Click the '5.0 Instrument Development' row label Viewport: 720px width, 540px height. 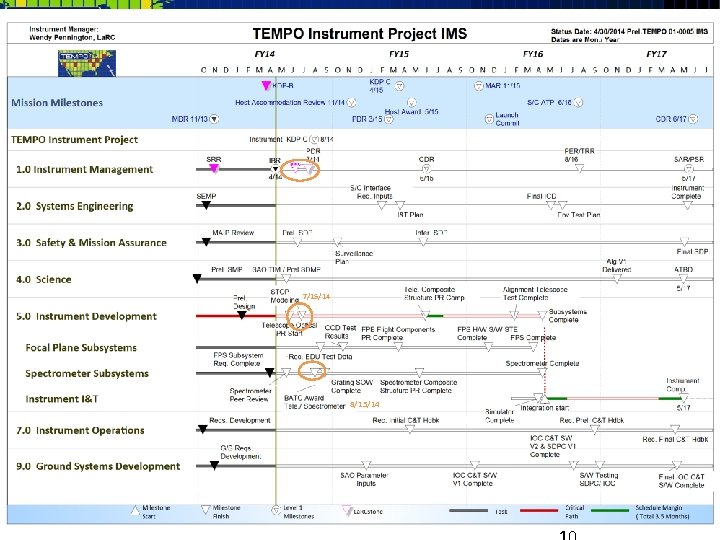click(x=86, y=316)
